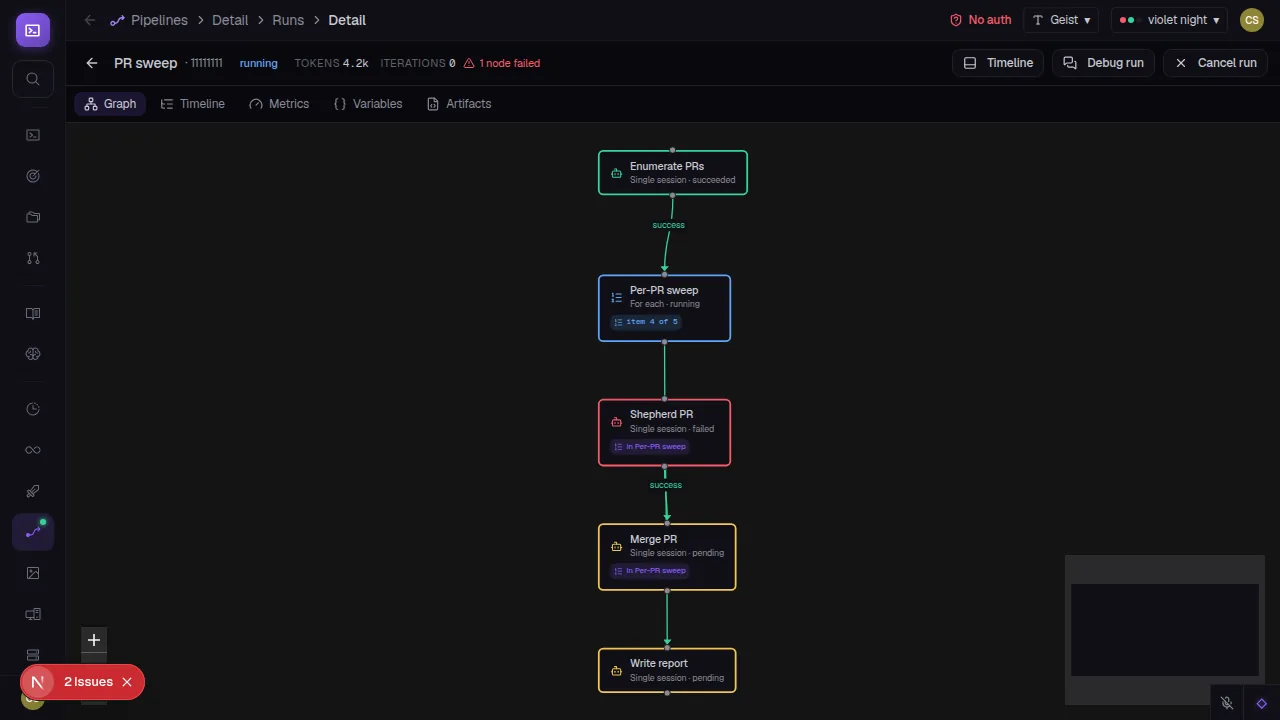Click the muted microphone icon
The image size is (1280, 720).
pyautogui.click(x=1227, y=704)
